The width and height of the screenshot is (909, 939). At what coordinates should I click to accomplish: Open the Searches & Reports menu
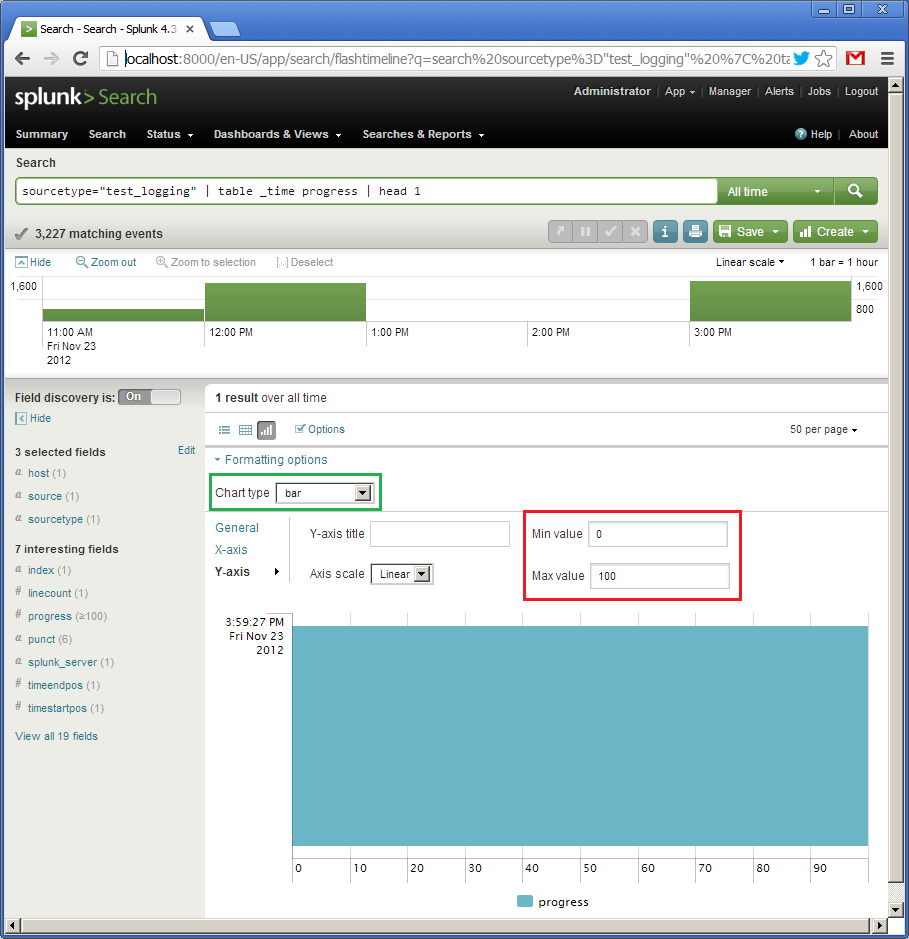coord(422,134)
